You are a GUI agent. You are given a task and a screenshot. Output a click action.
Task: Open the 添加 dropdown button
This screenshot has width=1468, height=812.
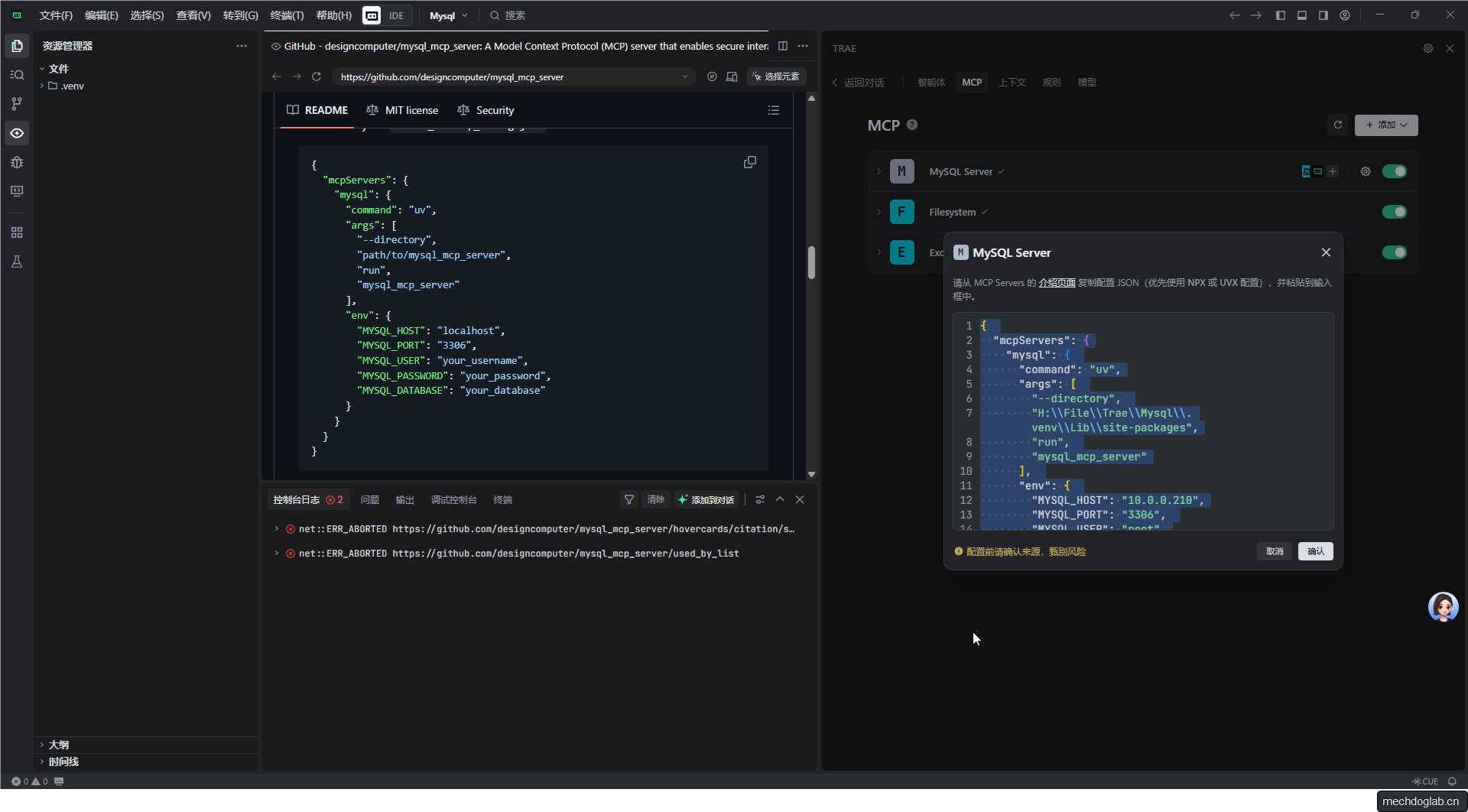[1386, 125]
